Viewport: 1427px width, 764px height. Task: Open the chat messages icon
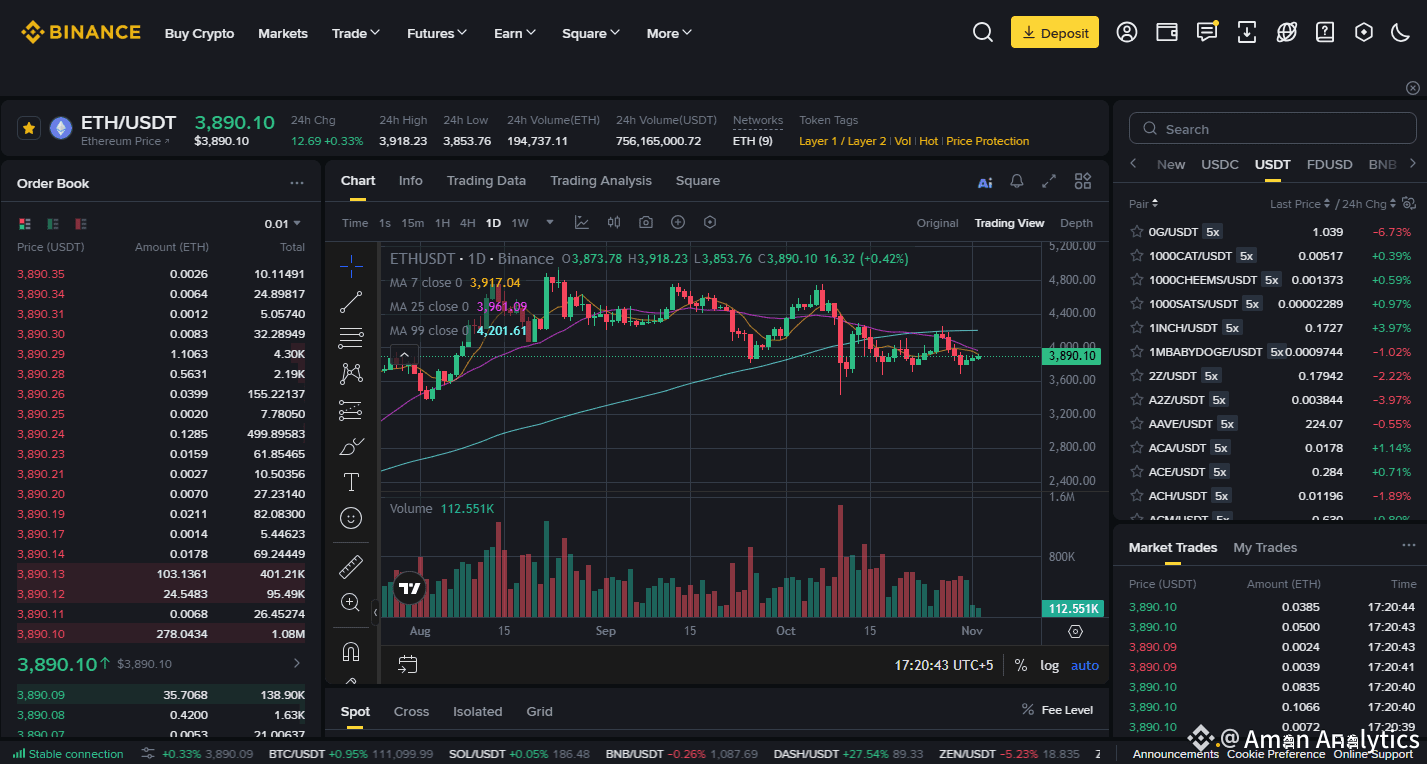(x=1207, y=32)
